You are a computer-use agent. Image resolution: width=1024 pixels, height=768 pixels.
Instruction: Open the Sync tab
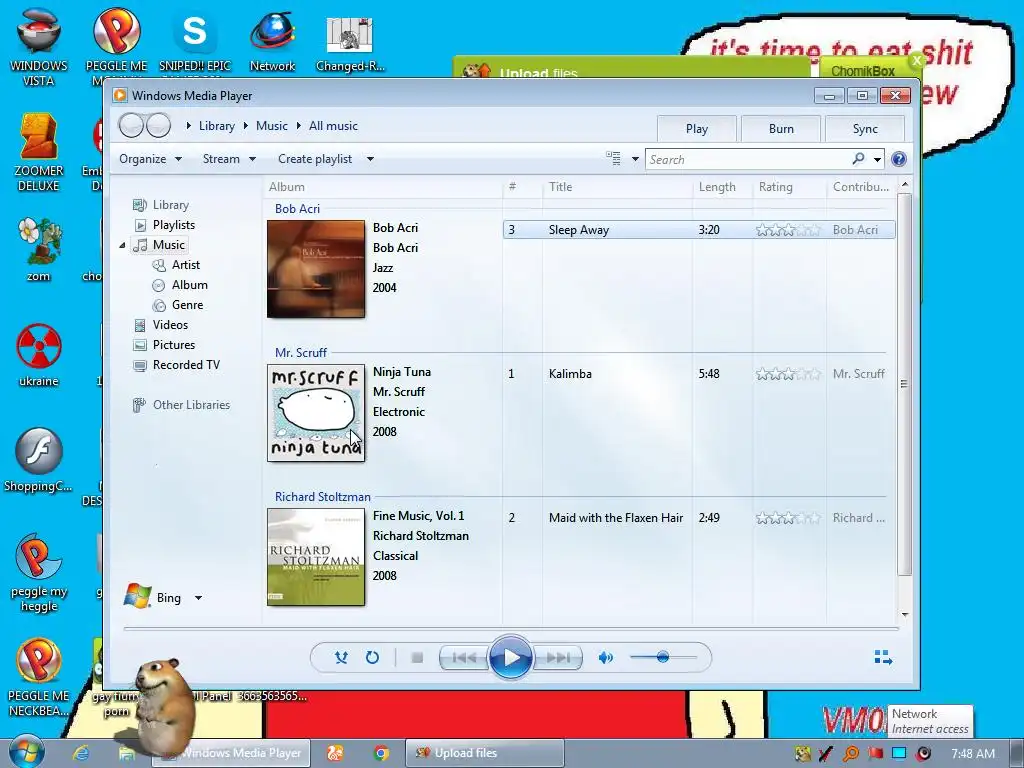(x=865, y=129)
